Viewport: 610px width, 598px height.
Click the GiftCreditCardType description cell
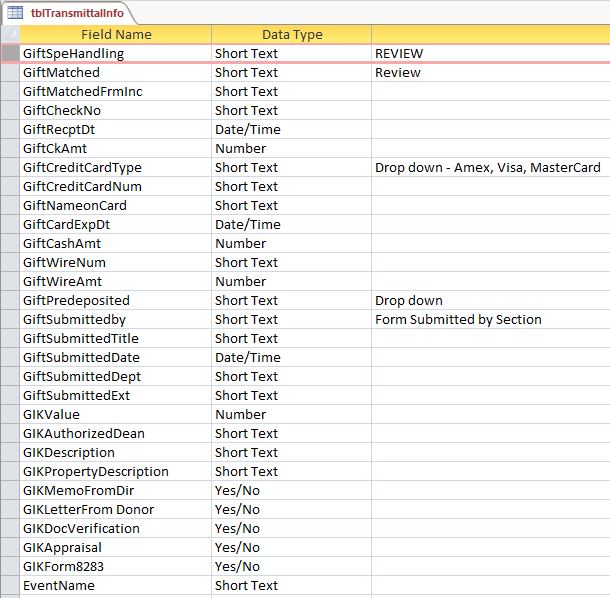488,167
